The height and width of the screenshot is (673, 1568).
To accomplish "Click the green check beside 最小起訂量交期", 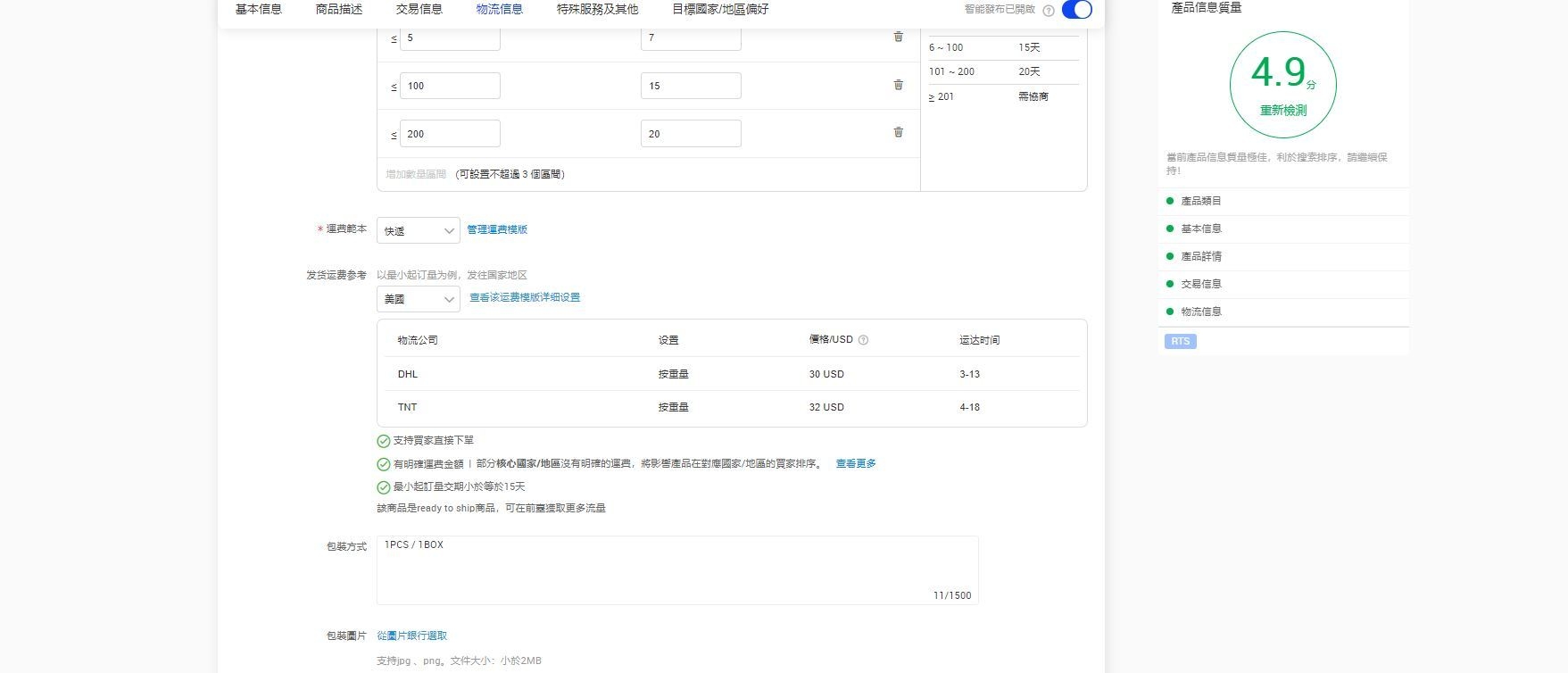I will (x=384, y=487).
